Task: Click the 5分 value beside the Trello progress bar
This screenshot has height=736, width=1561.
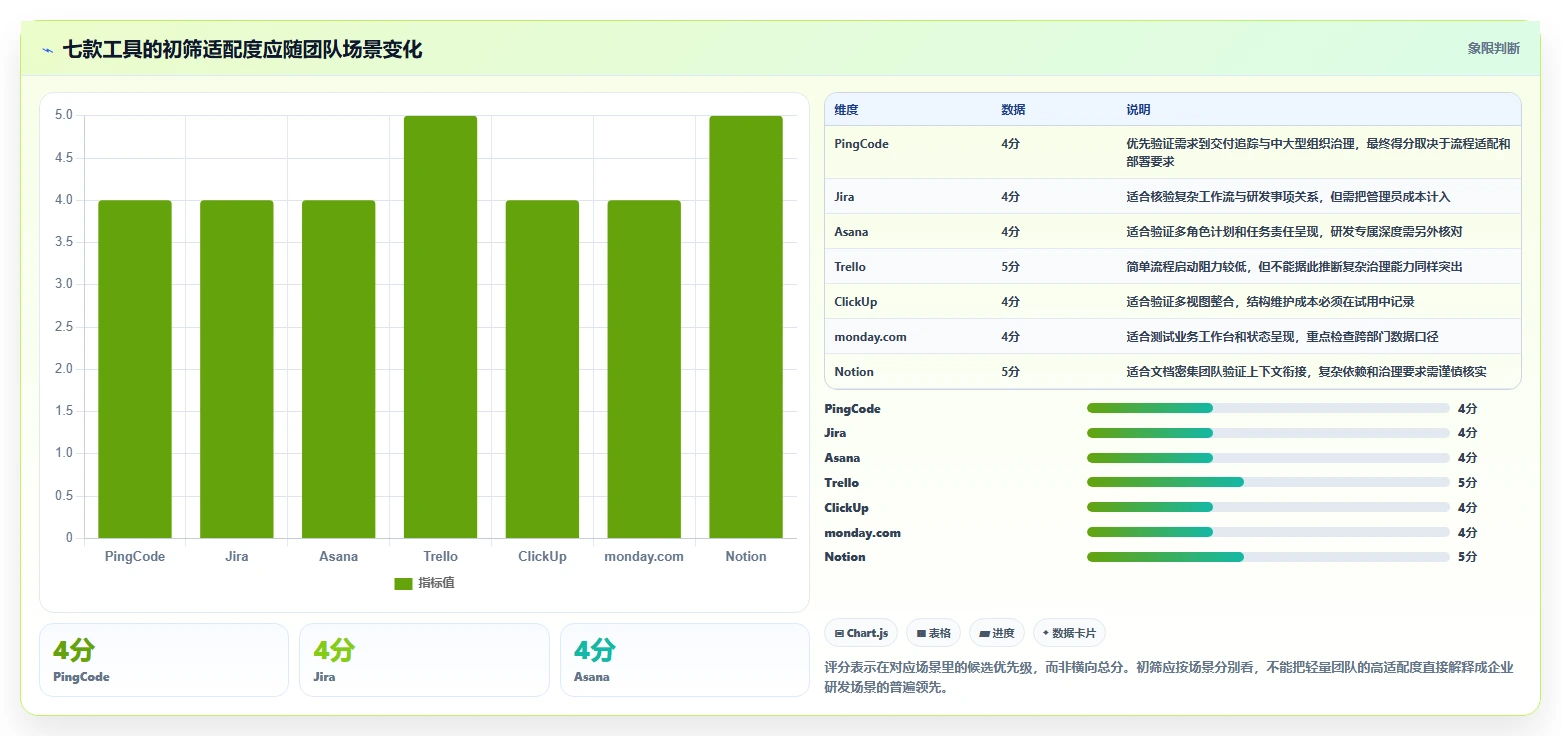Action: point(1467,483)
